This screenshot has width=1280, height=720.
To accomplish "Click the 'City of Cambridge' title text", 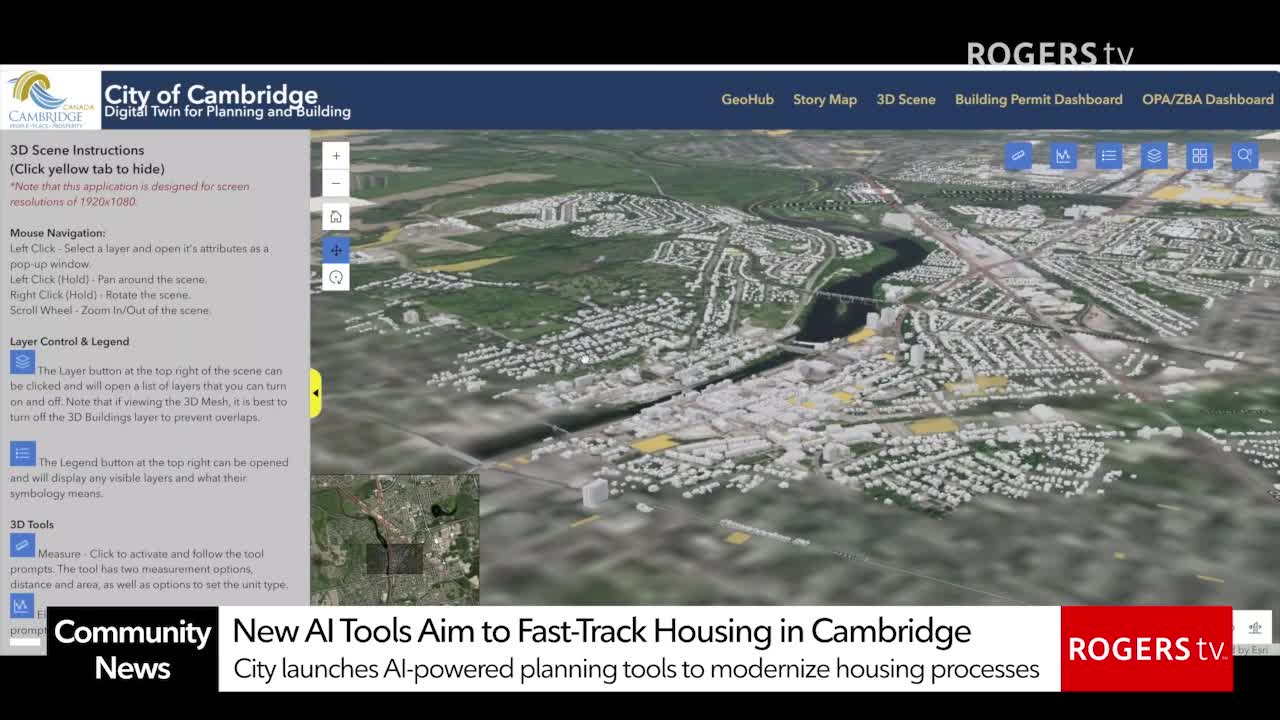I will click(x=211, y=94).
